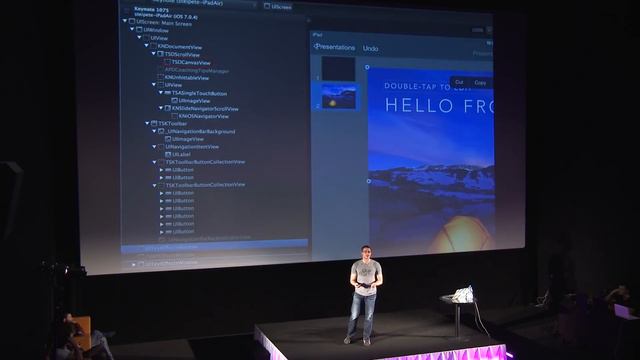Collapse the UIWindow tree arrow
The width and height of the screenshot is (640, 360).
132,29
